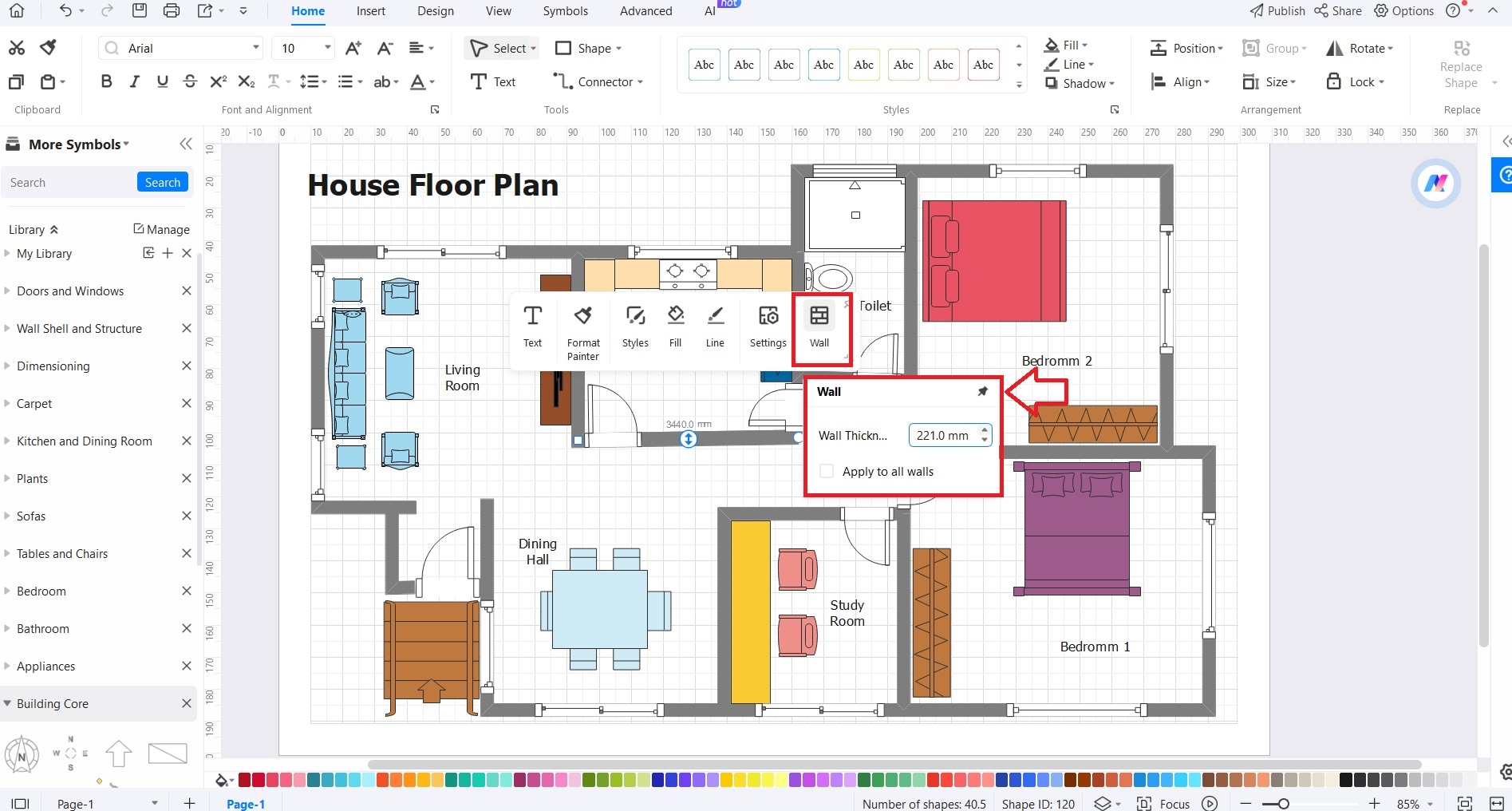Click the Bold formatting icon
This screenshot has width=1512, height=811.
pos(106,81)
